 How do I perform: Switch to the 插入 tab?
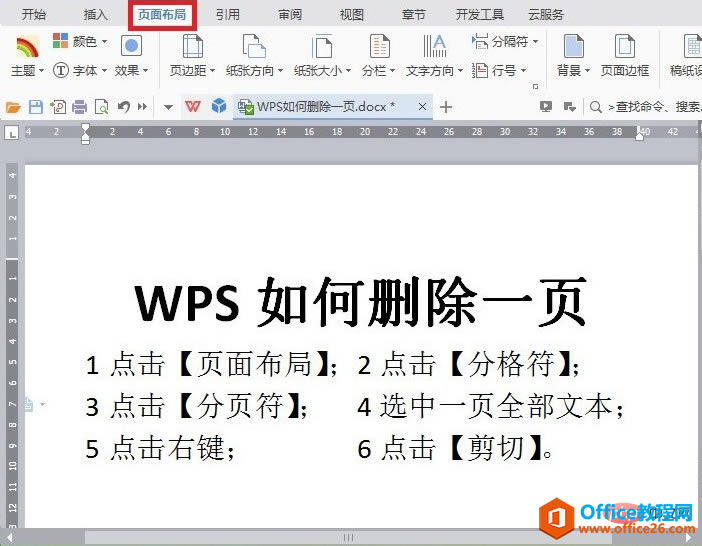click(95, 14)
